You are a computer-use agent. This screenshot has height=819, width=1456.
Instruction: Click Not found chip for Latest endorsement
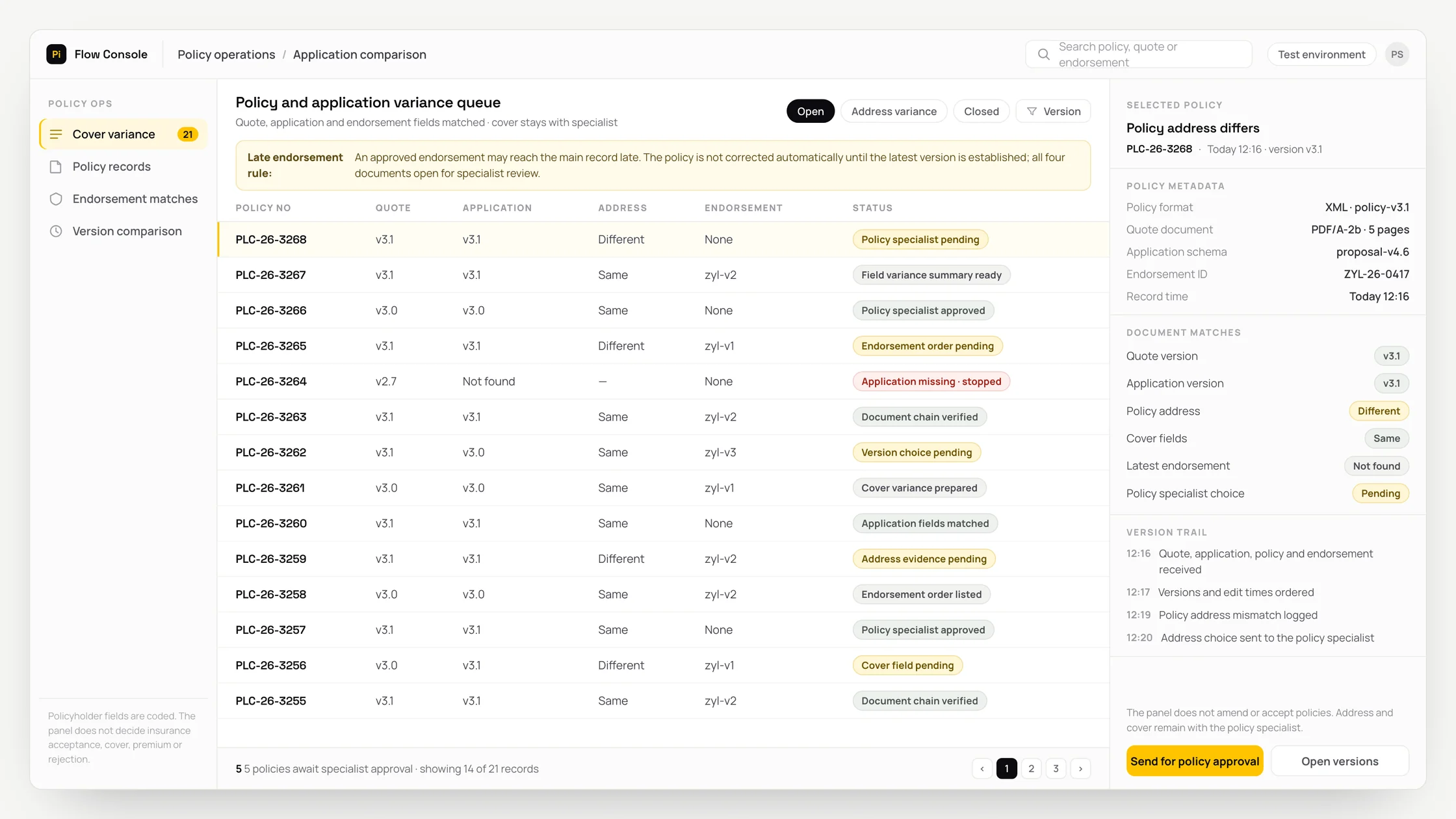pyautogui.click(x=1376, y=466)
